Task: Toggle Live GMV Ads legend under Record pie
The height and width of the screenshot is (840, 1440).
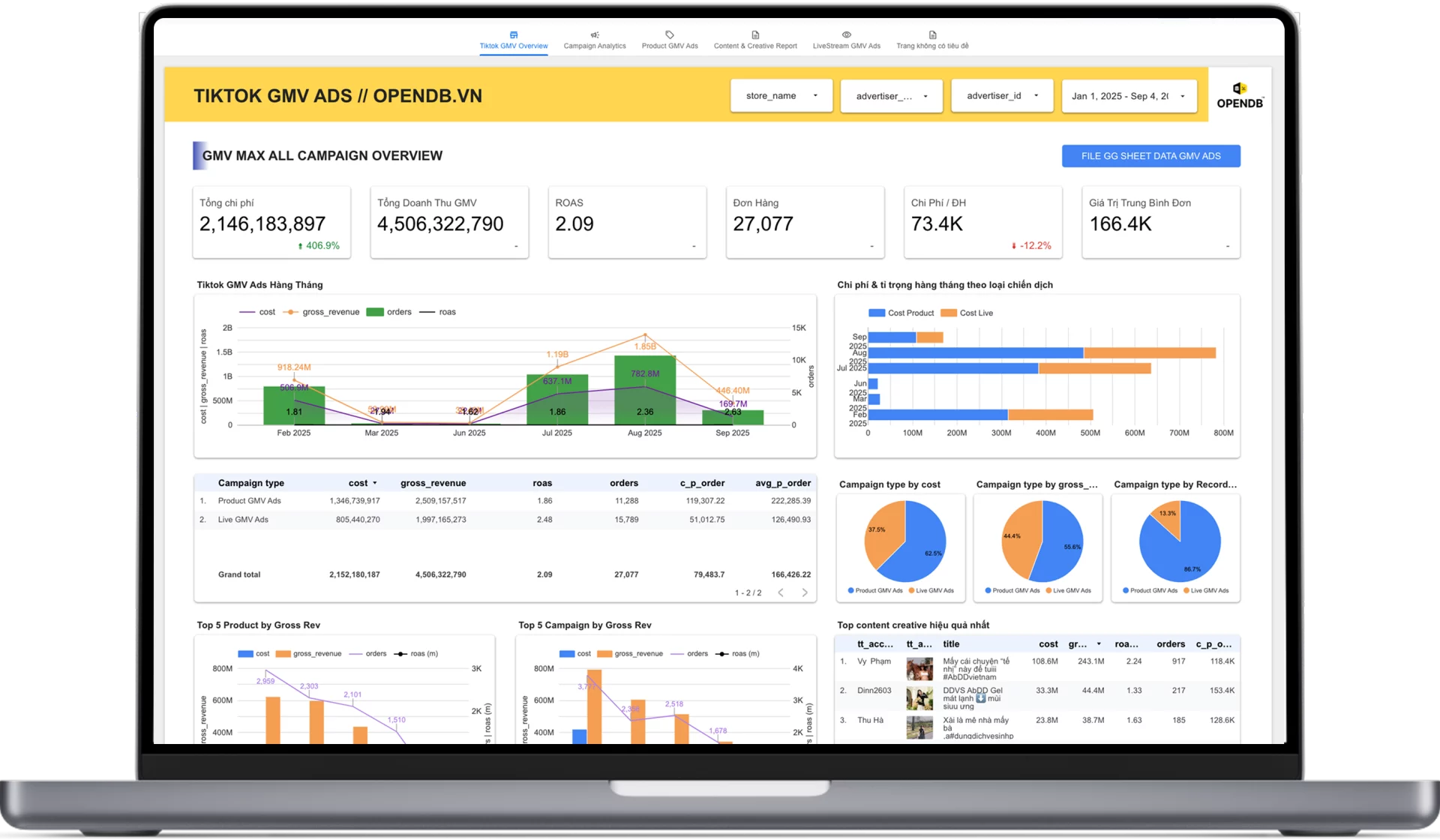Action: 1206,591
